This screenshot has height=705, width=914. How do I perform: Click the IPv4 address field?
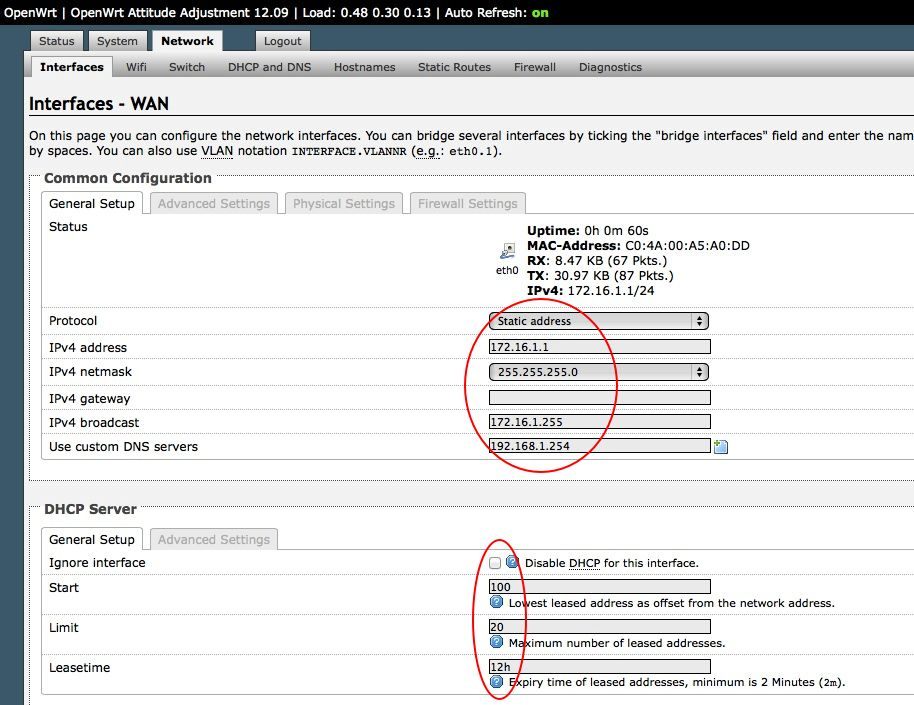coord(599,347)
